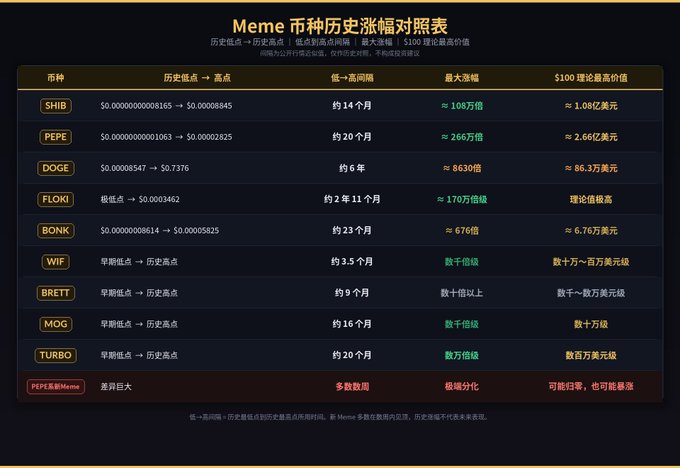Image resolution: width=680 pixels, height=468 pixels.
Task: Click 数千倍级 in MOG row
Action: tap(462, 324)
